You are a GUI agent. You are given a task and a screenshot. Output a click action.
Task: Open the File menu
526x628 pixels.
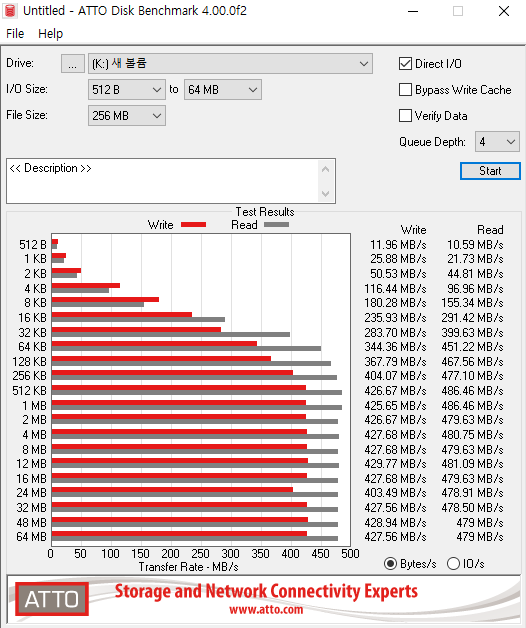(15, 34)
